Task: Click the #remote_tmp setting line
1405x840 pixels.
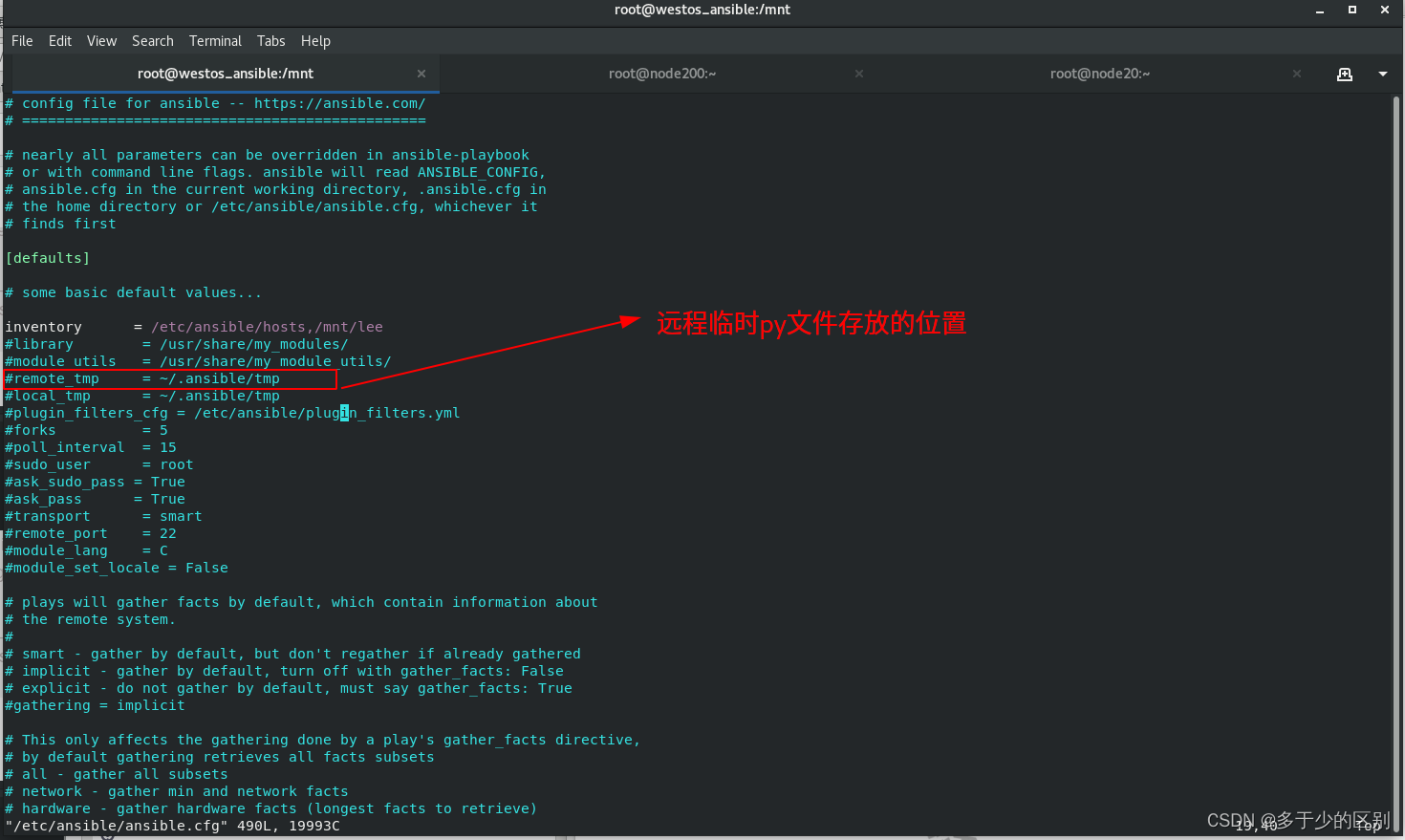Action: coord(142,378)
